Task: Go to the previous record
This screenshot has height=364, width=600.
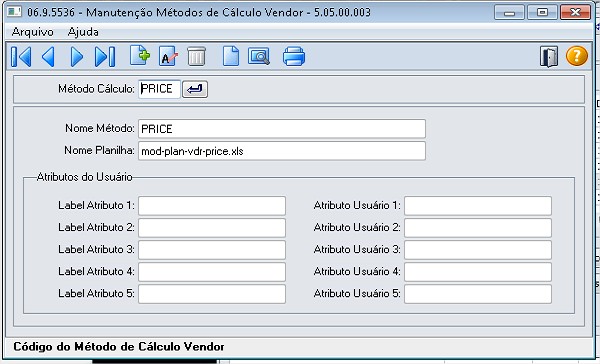Action: click(x=49, y=57)
